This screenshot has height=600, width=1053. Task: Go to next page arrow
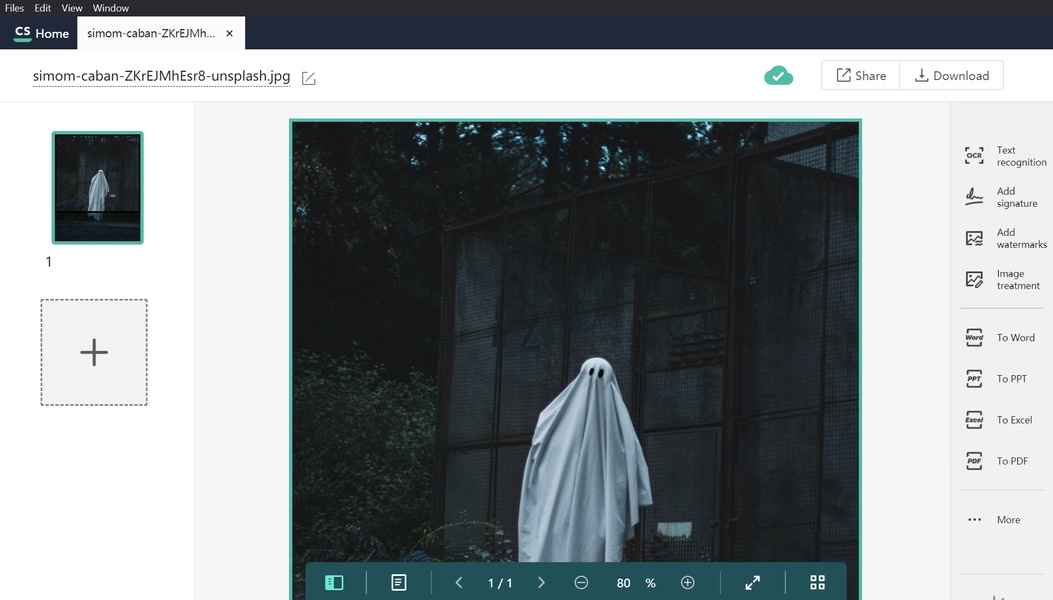541,583
